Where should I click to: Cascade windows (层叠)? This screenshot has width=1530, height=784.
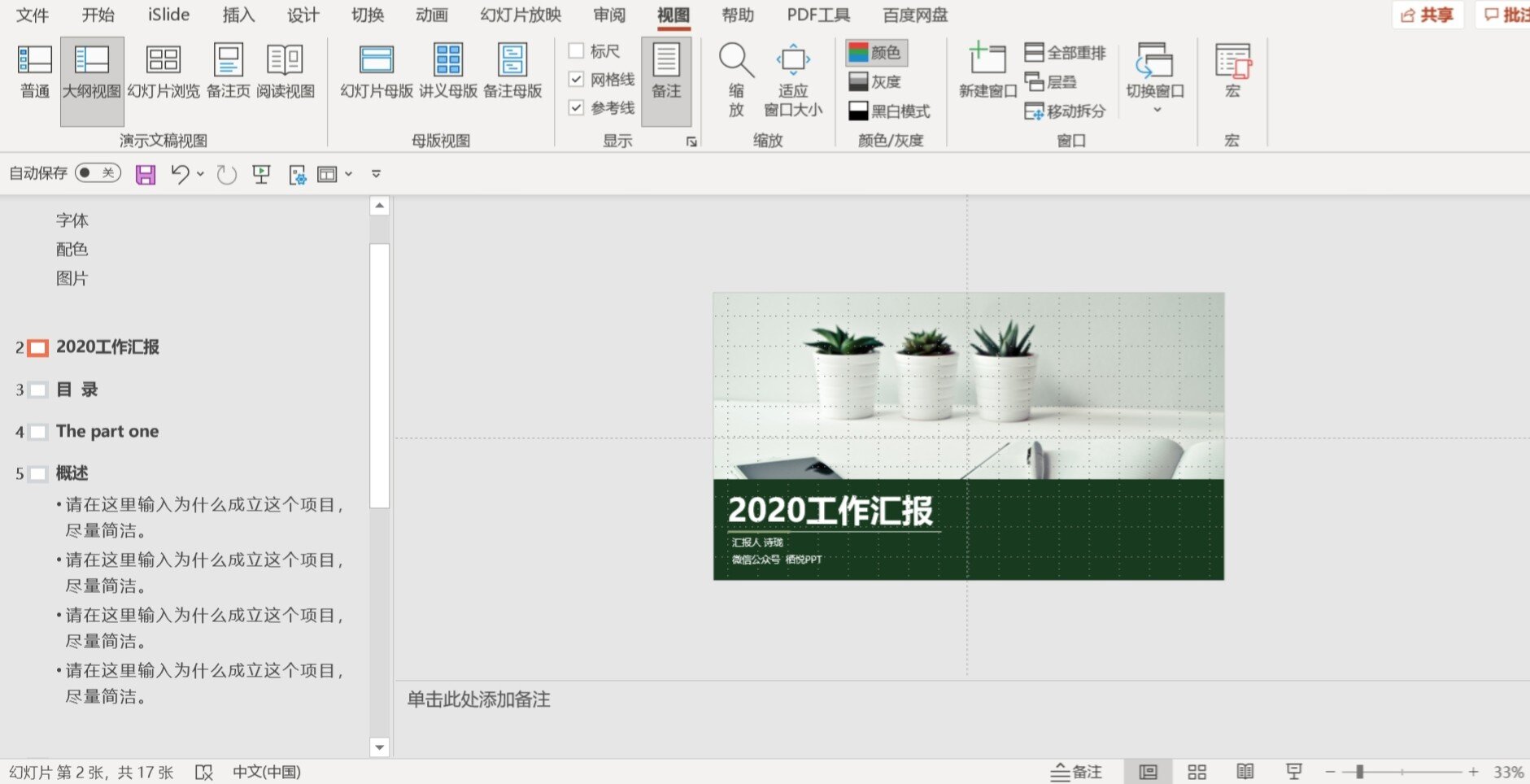click(x=1050, y=82)
